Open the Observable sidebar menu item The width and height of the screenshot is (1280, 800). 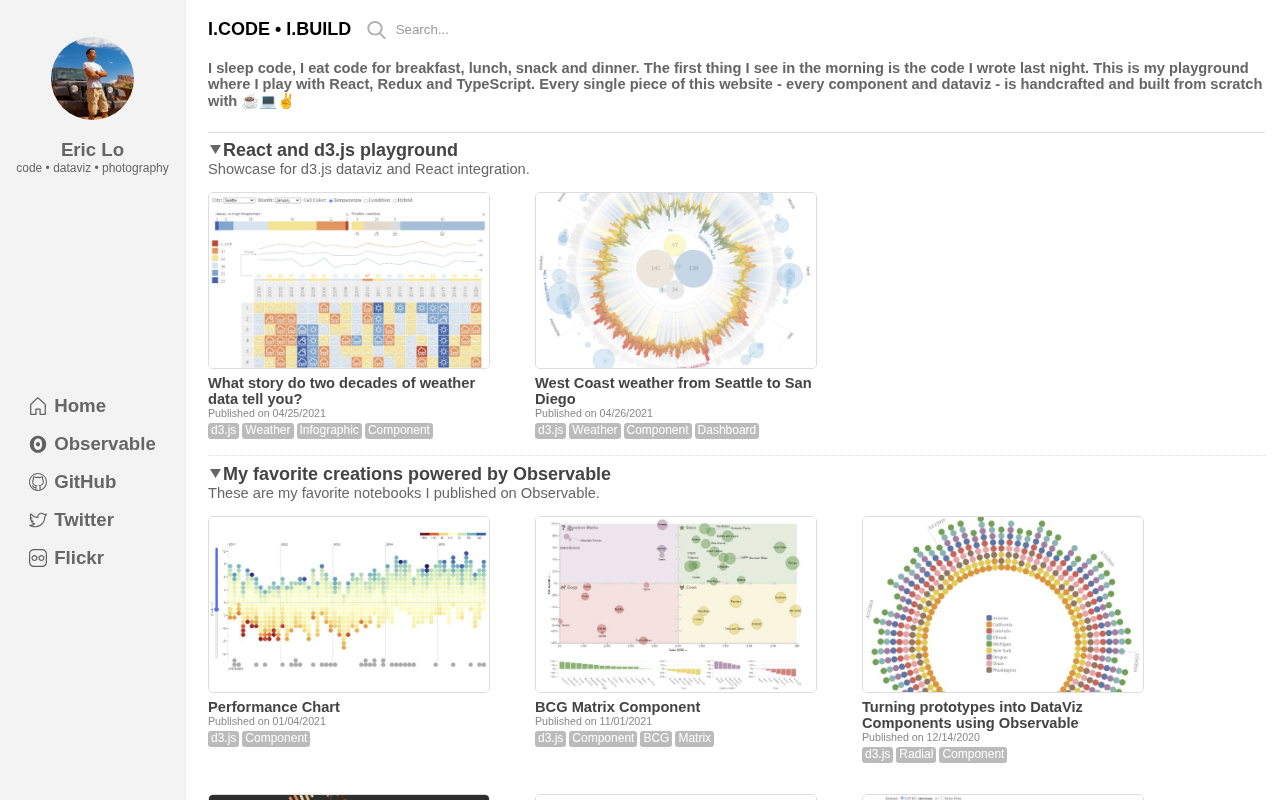104,444
